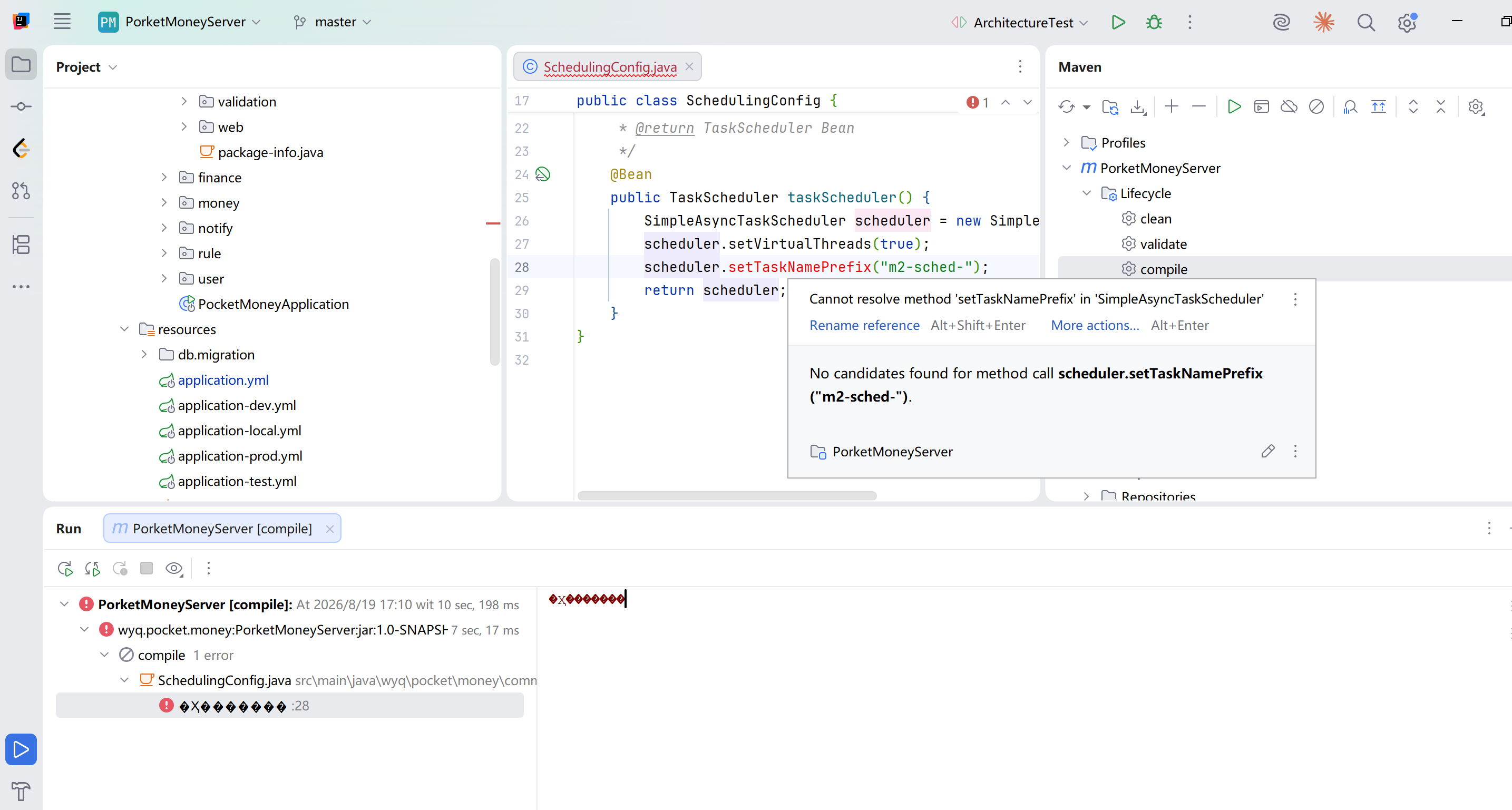1512x810 pixels.
Task: Toggle skip tests mode in Maven
Action: pyautogui.click(x=1316, y=107)
